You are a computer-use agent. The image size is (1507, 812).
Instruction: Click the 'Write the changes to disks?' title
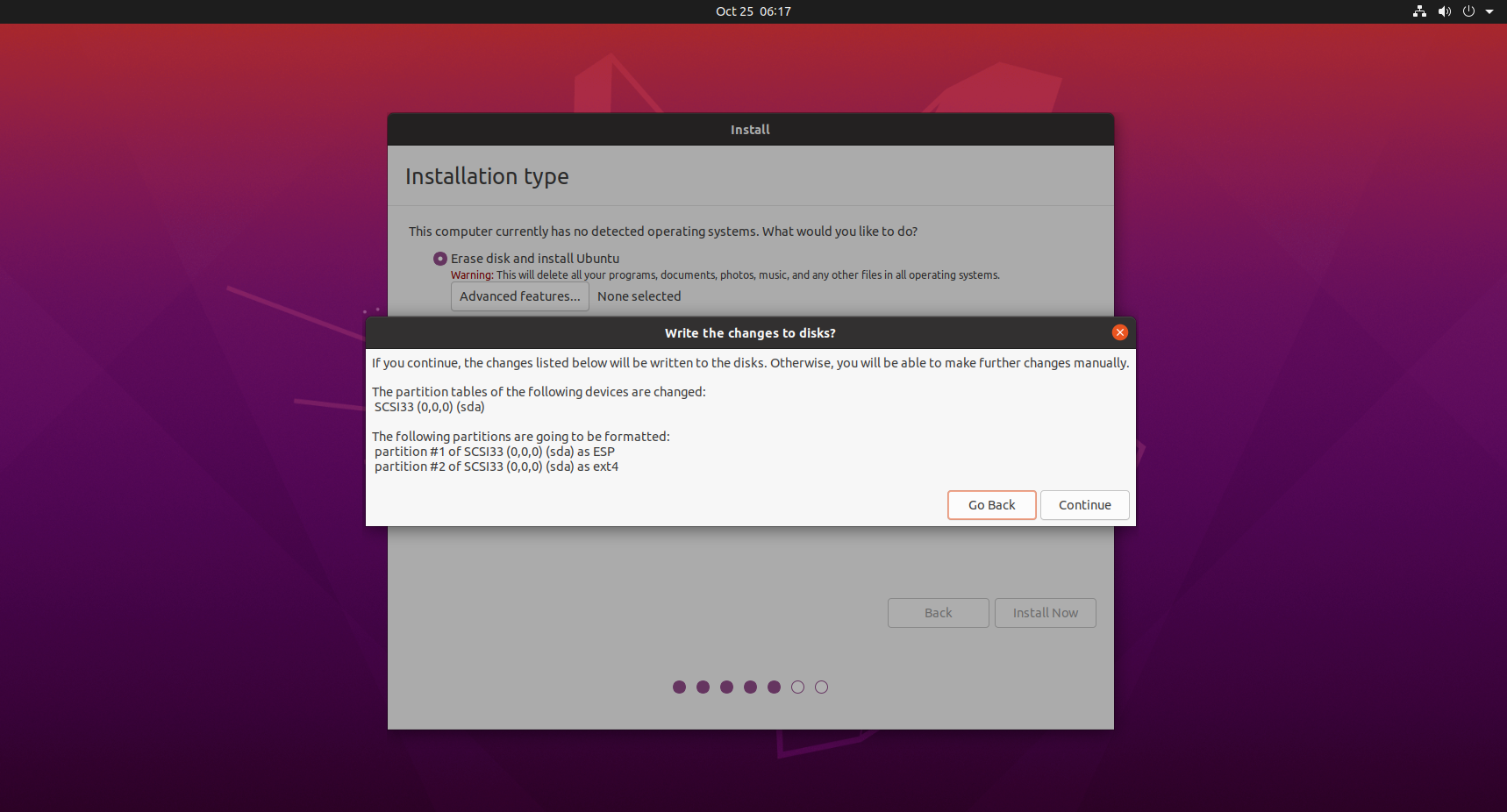pos(750,333)
